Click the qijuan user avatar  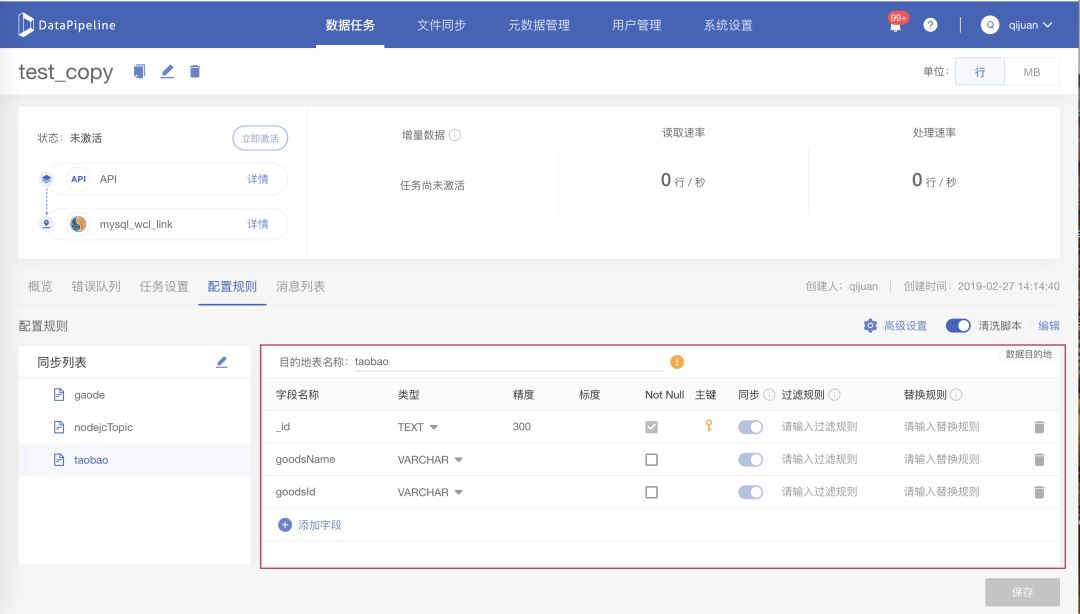click(x=990, y=25)
